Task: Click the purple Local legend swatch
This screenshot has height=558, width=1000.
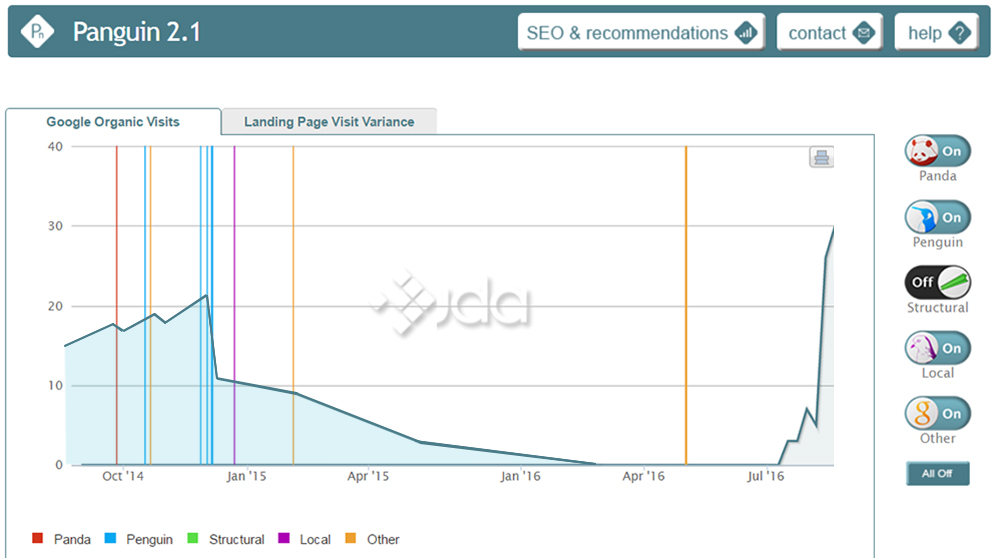Action: 284,539
